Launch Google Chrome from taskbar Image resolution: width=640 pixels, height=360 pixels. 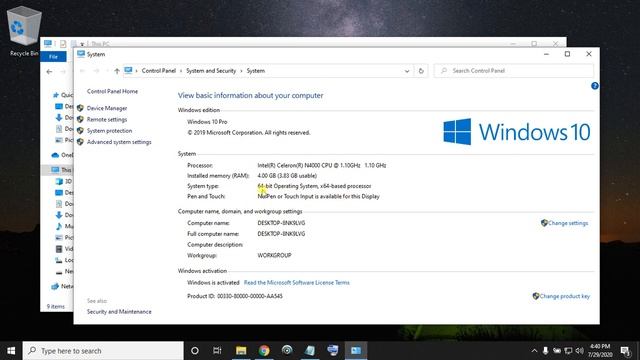pyautogui.click(x=264, y=351)
